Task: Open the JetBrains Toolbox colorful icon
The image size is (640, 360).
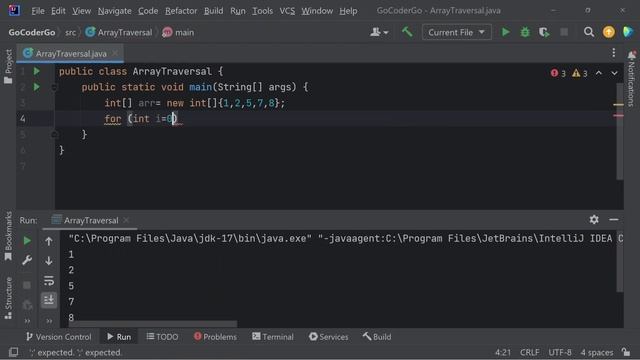Action: [628, 32]
